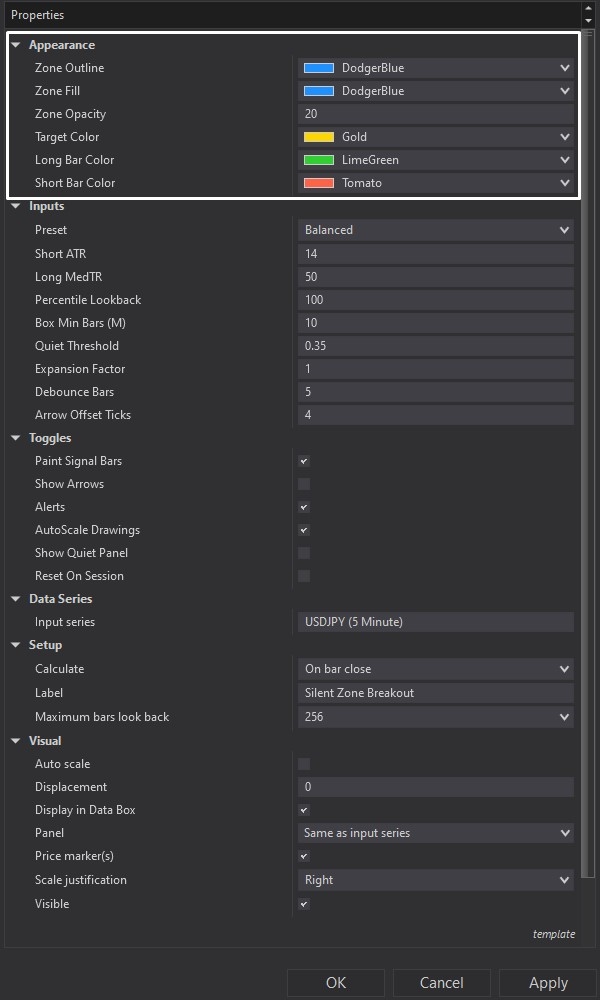The image size is (600, 1000).
Task: Click the OK button
Action: coord(336,983)
